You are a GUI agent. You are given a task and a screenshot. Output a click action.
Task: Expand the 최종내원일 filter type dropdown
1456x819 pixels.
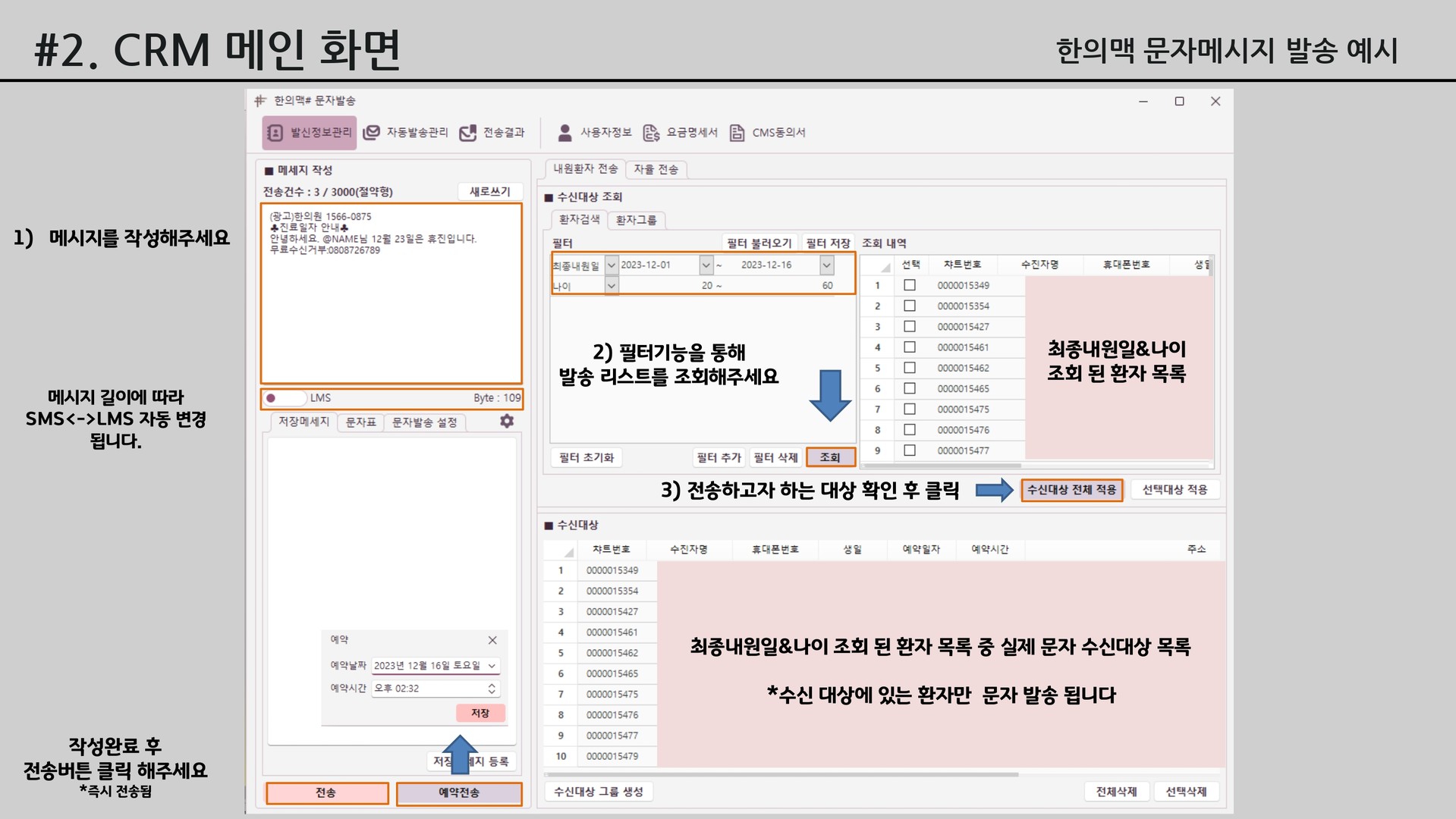pyautogui.click(x=612, y=265)
